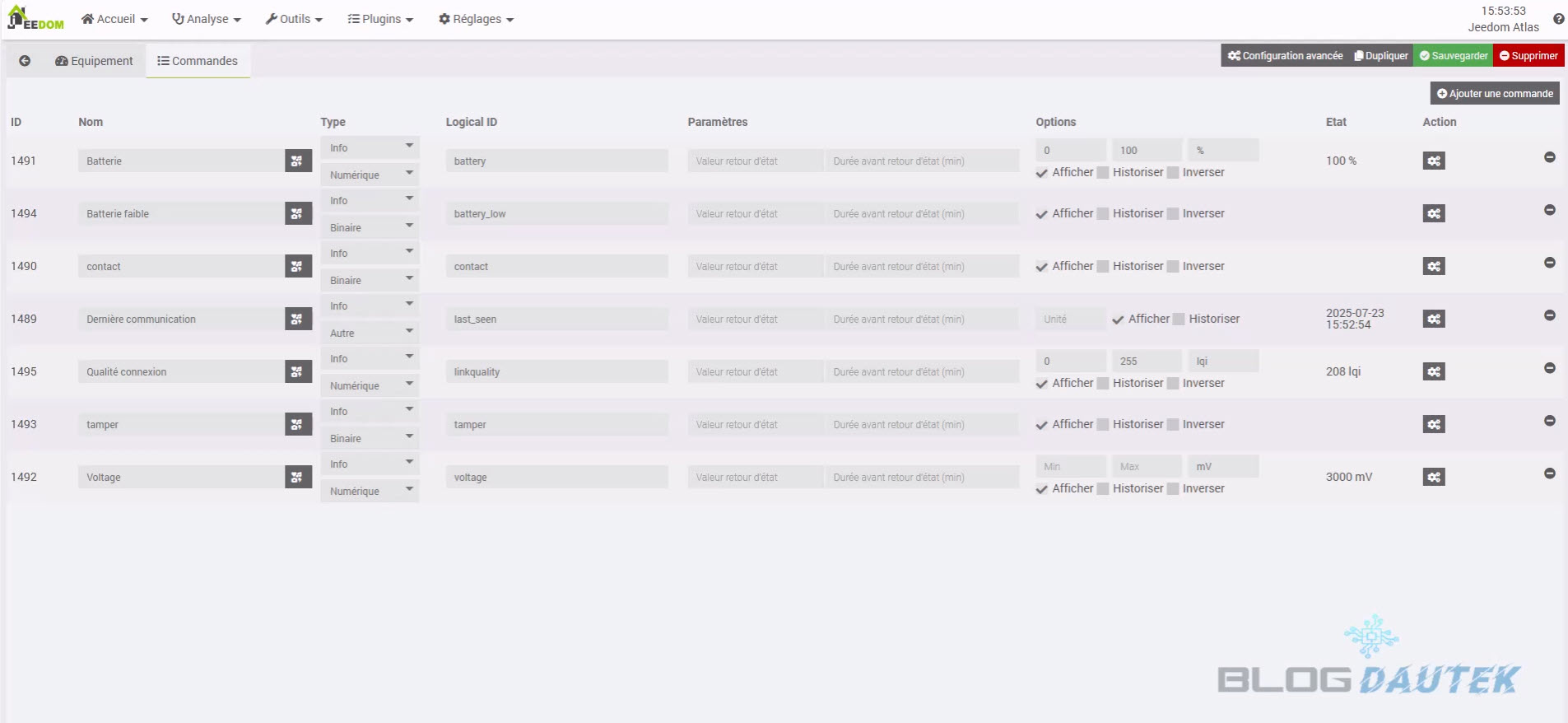The image size is (1568, 723).
Task: Open icon picker for Batterie command
Action: point(297,161)
